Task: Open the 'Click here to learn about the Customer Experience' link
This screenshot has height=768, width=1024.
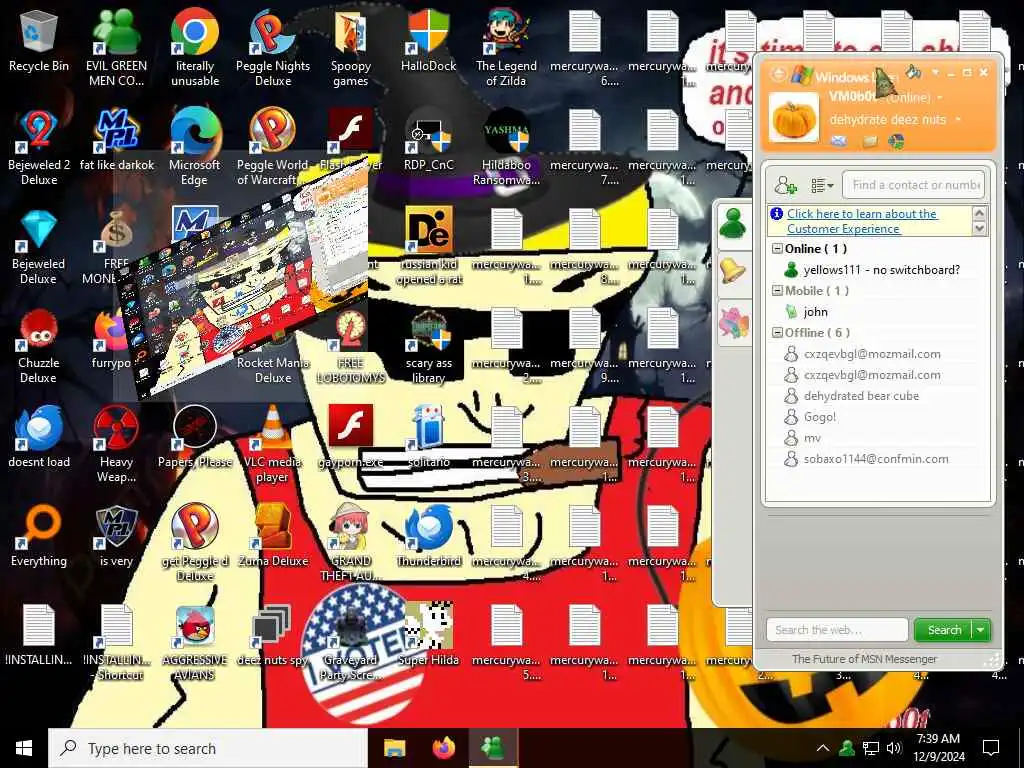Action: (x=862, y=221)
